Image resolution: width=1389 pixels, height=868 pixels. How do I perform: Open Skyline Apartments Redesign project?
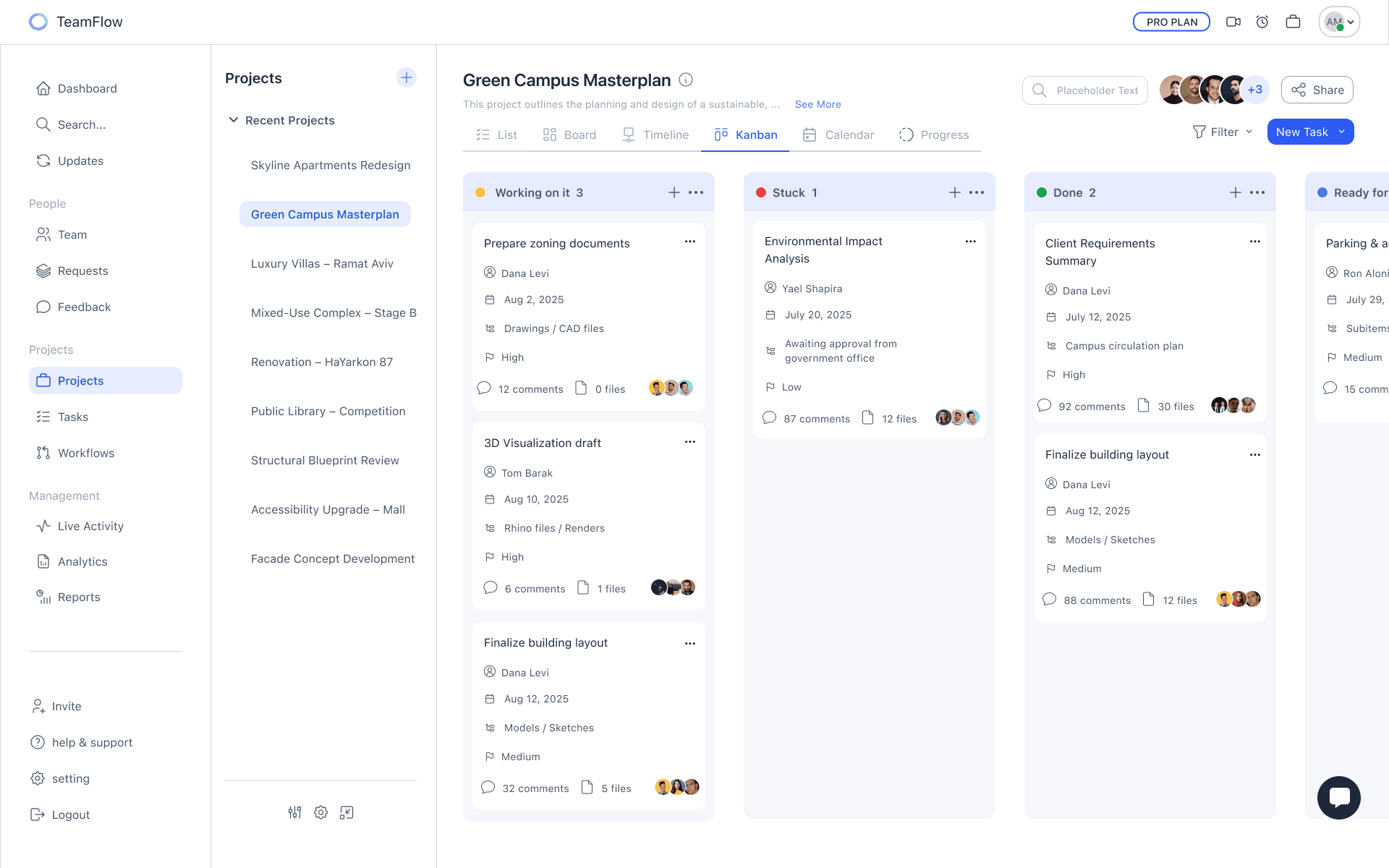click(331, 165)
